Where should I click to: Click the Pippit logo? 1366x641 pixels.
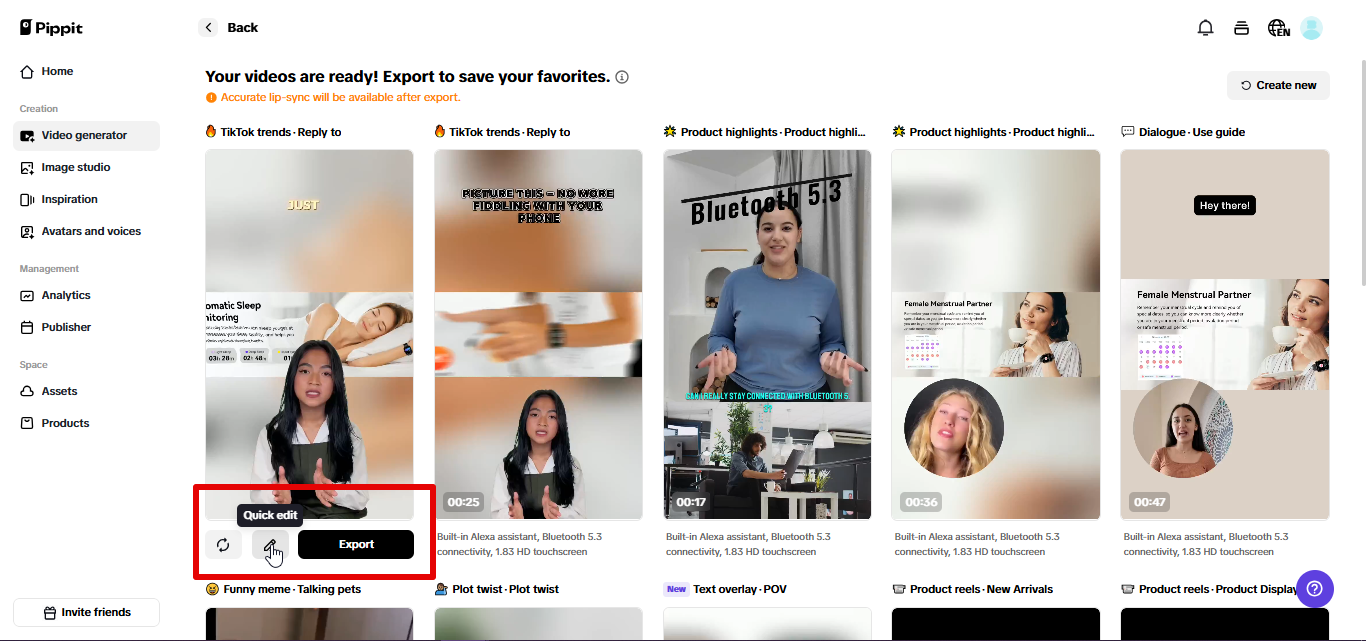pyautogui.click(x=49, y=27)
